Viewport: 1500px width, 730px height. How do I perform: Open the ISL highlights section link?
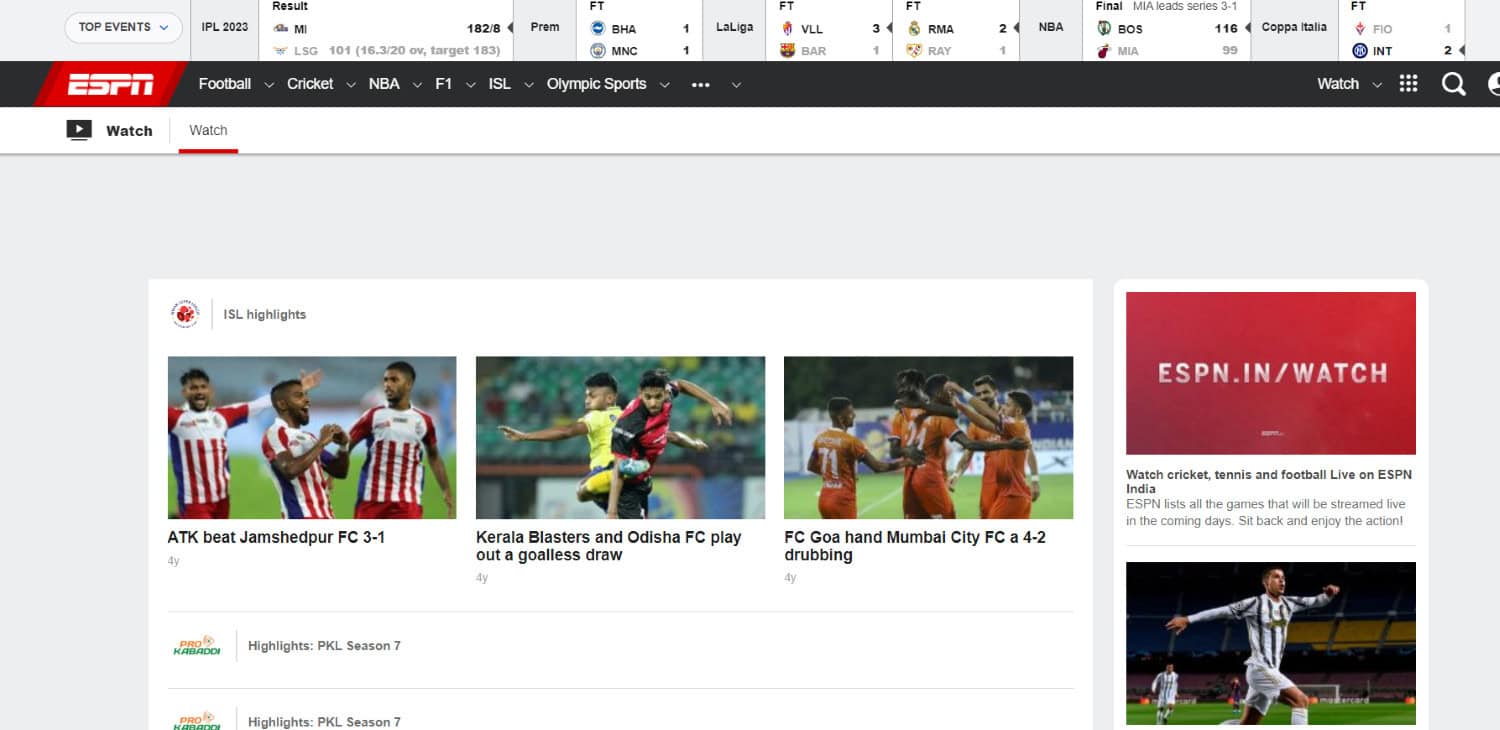265,314
